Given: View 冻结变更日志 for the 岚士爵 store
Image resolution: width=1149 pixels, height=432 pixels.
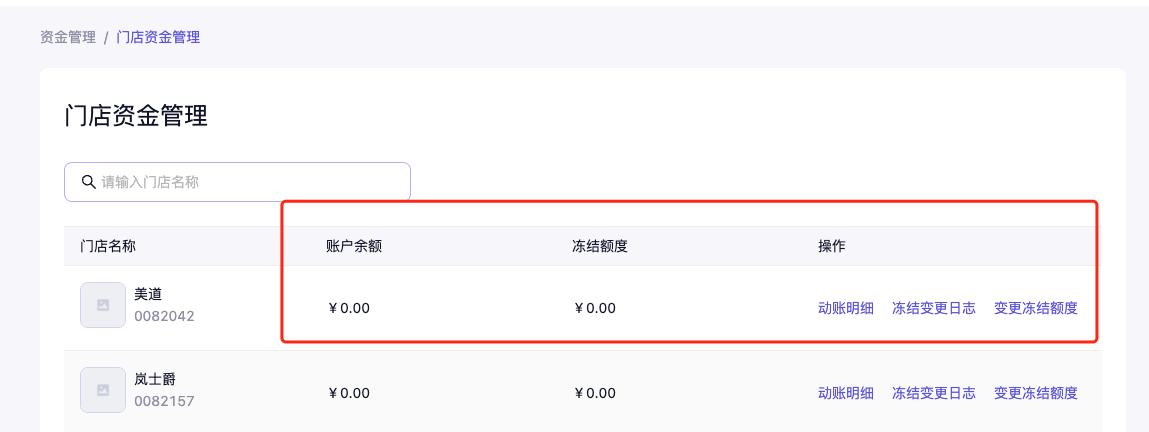Looking at the screenshot, I should point(934,393).
